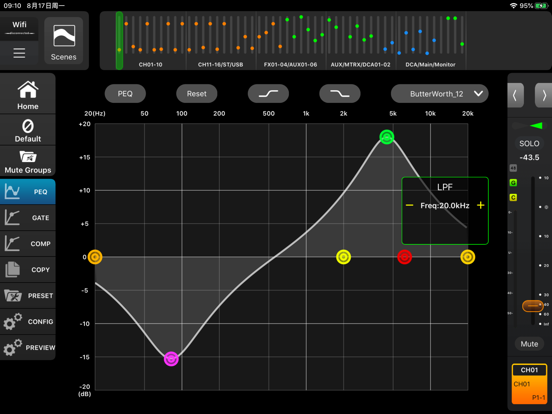Select the Default option
Image resolution: width=552 pixels, height=414 pixels.
pos(28,130)
